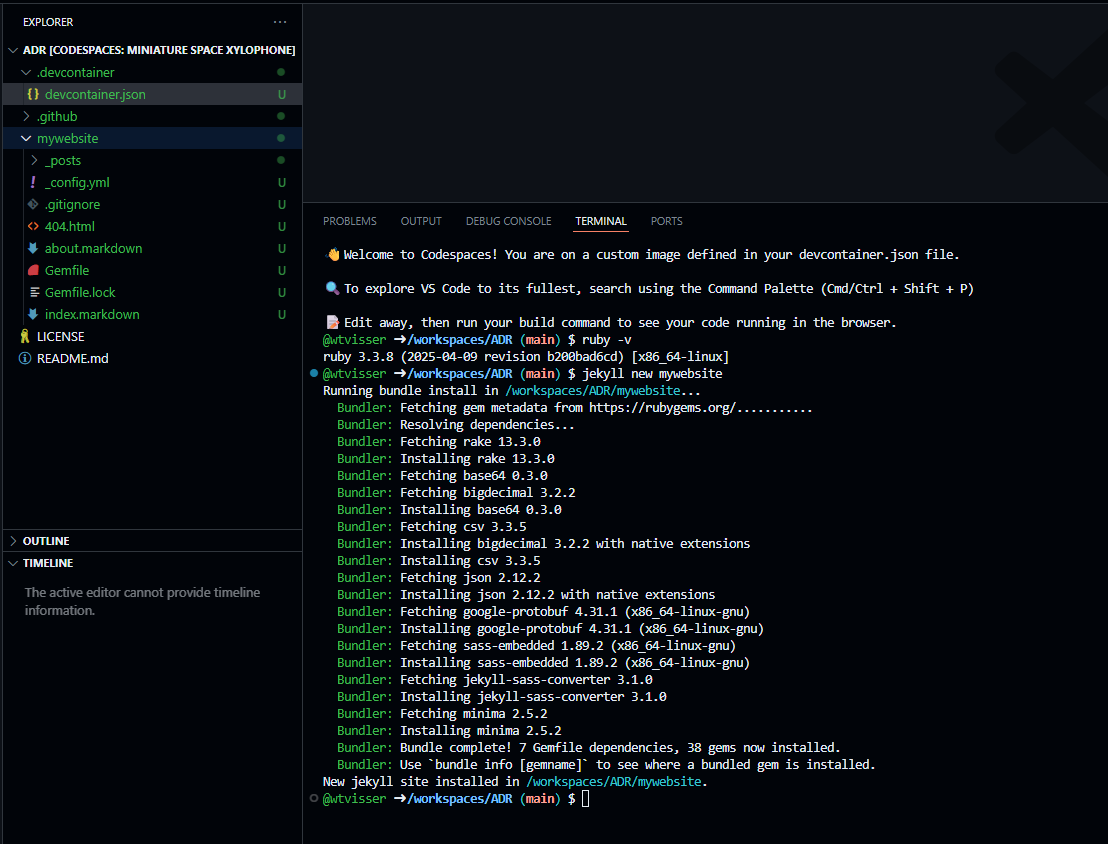
Task: Select the TERMINAL tab
Action: (601, 221)
